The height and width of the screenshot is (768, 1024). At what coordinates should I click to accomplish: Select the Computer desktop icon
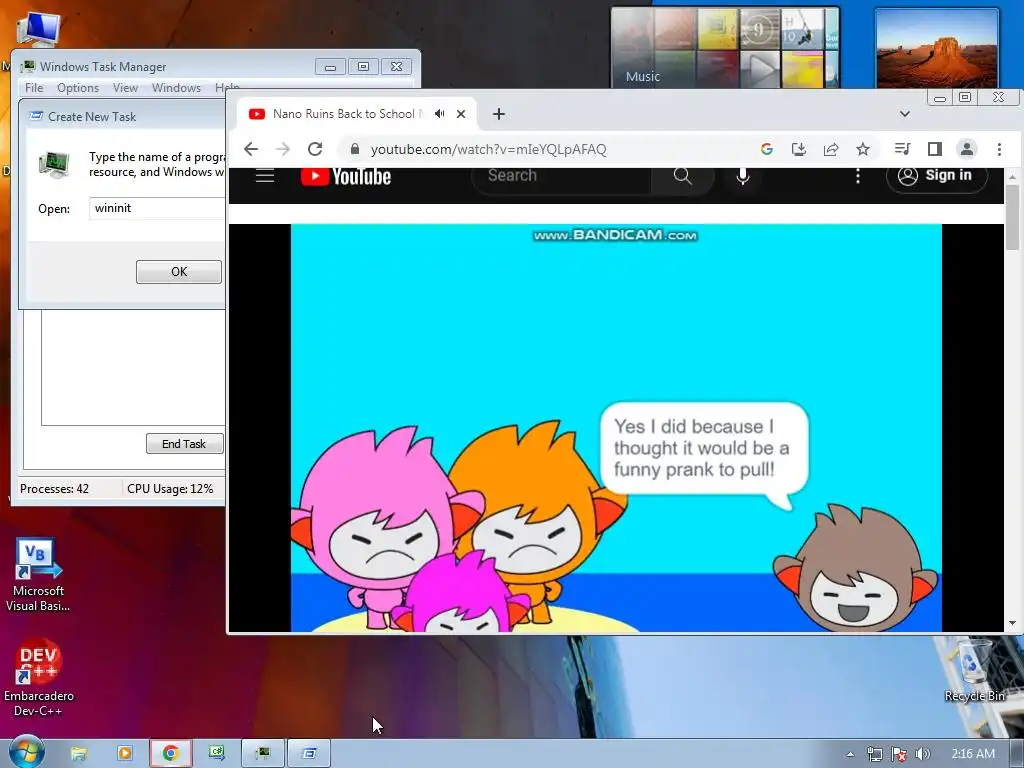[38, 29]
